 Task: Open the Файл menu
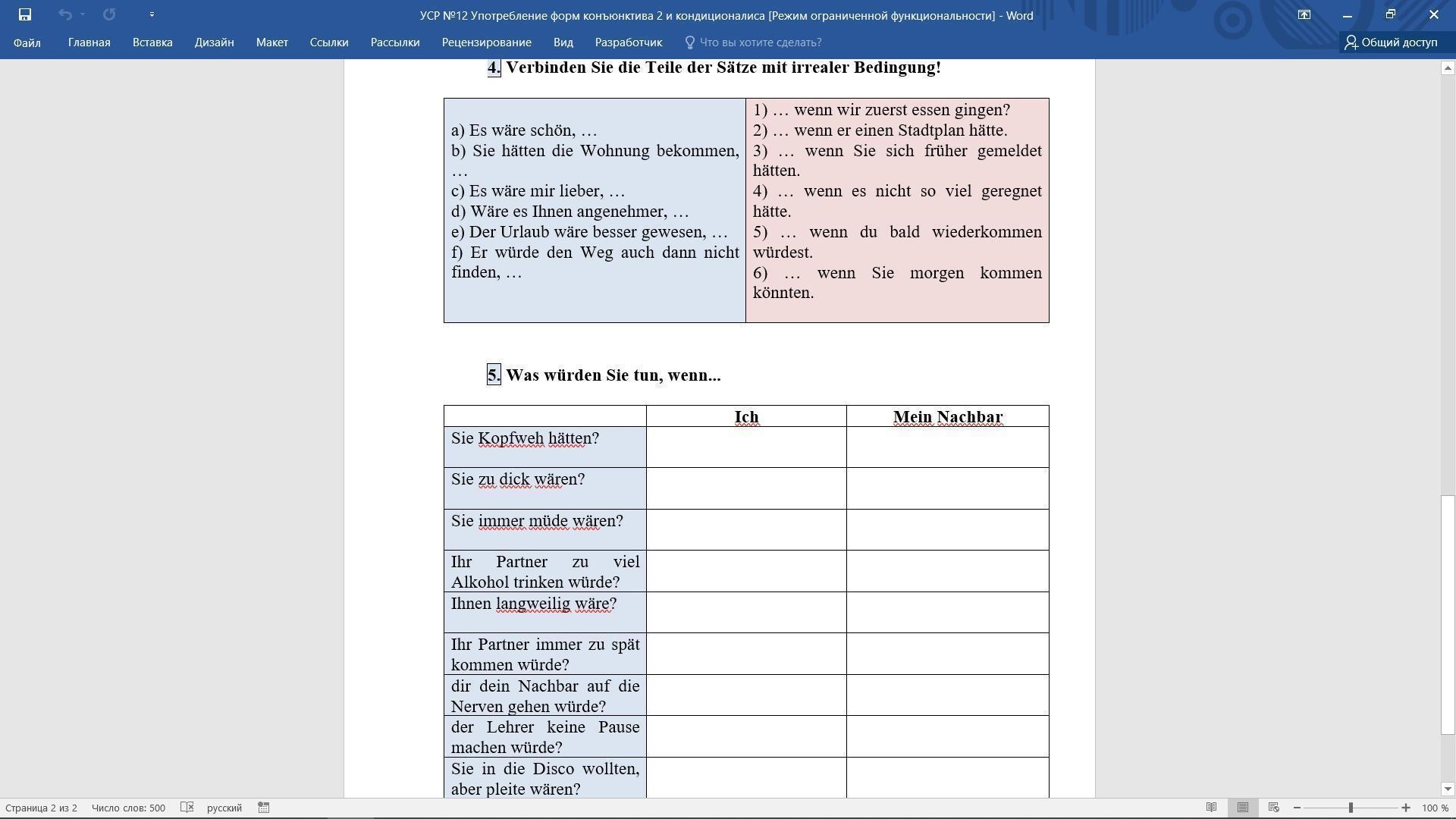pos(27,42)
